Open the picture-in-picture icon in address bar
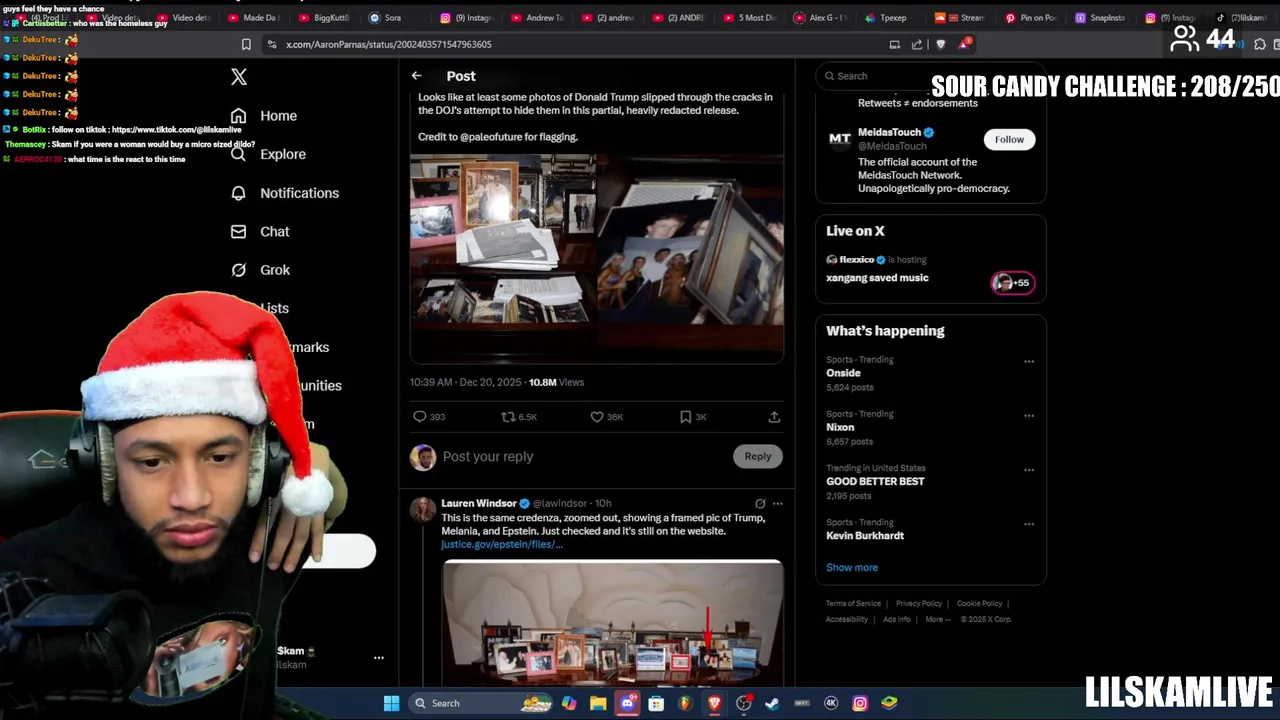This screenshot has width=1280, height=720. click(x=894, y=44)
